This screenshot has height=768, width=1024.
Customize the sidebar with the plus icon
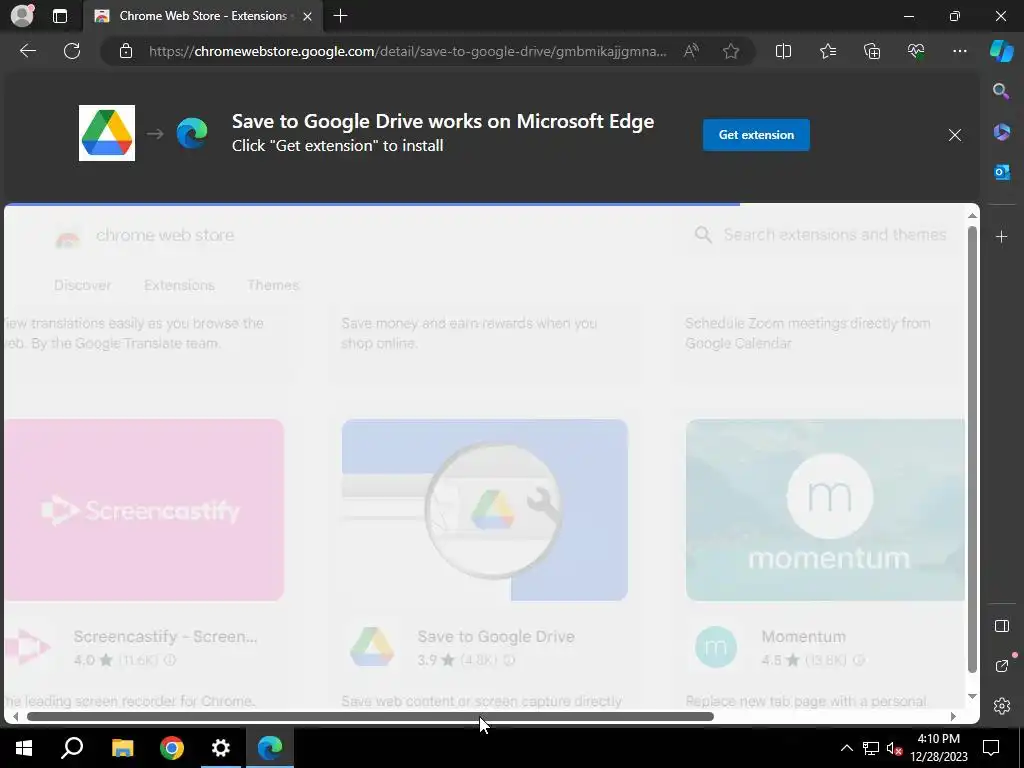(1001, 236)
